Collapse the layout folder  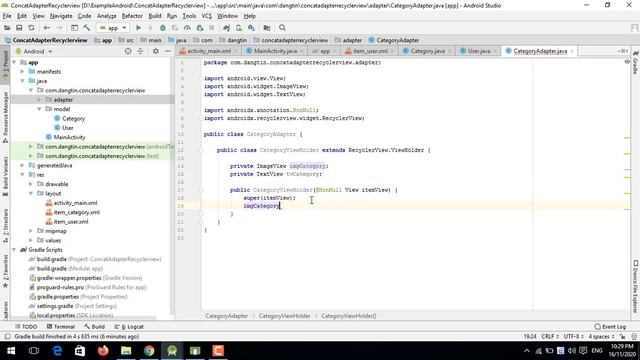31,193
